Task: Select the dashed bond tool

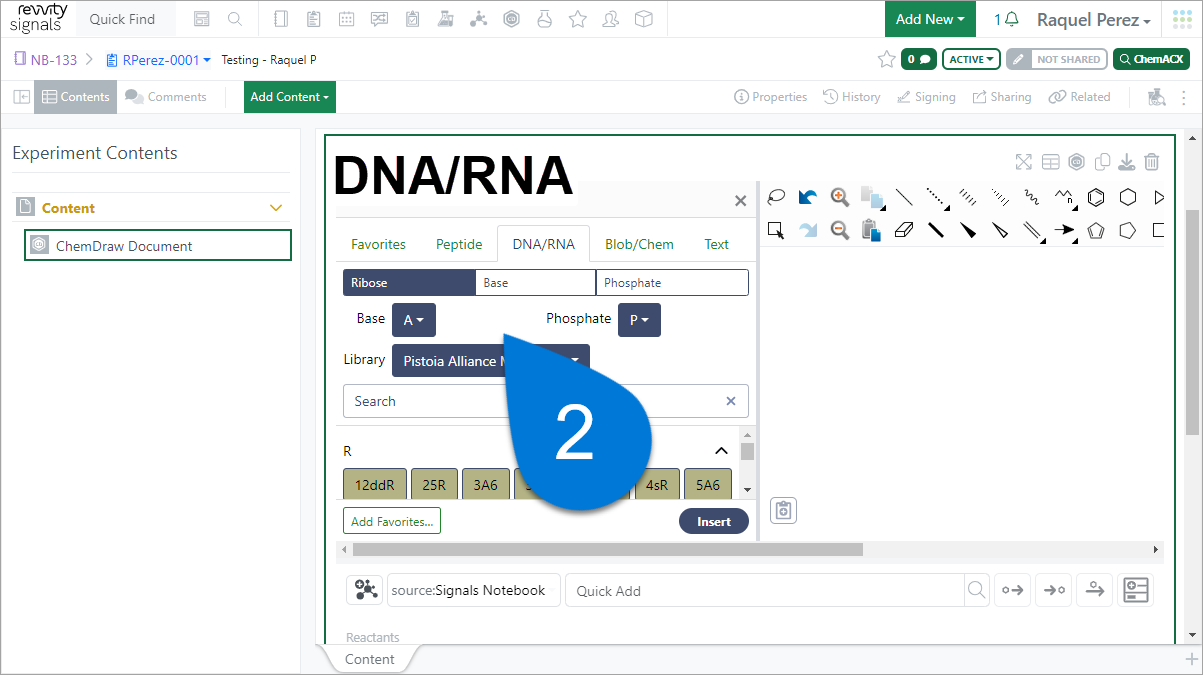Action: (x=936, y=197)
